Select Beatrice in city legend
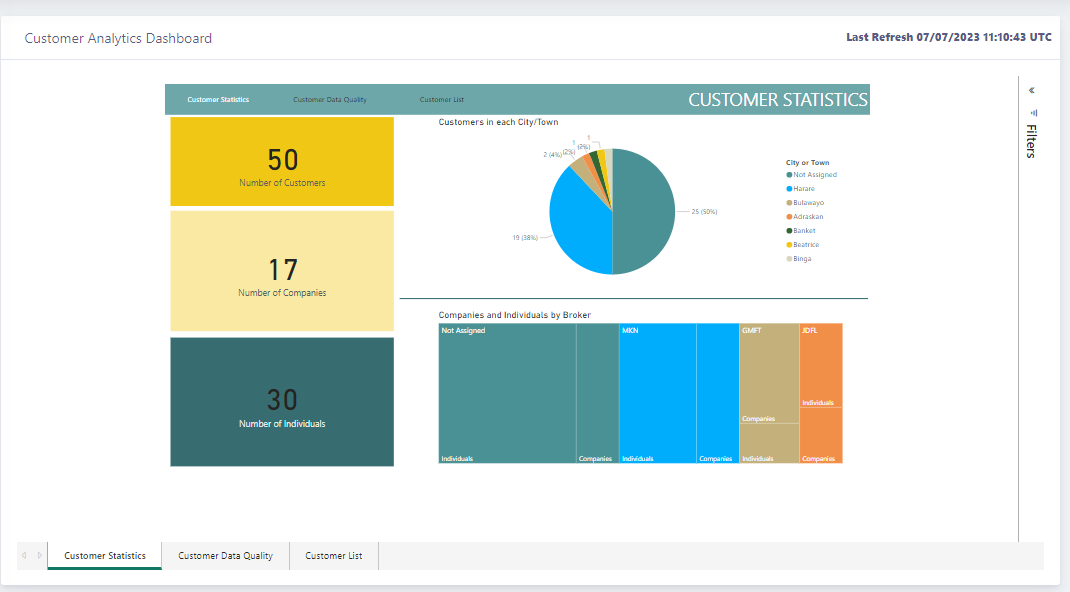Image resolution: width=1070 pixels, height=592 pixels. pos(802,245)
